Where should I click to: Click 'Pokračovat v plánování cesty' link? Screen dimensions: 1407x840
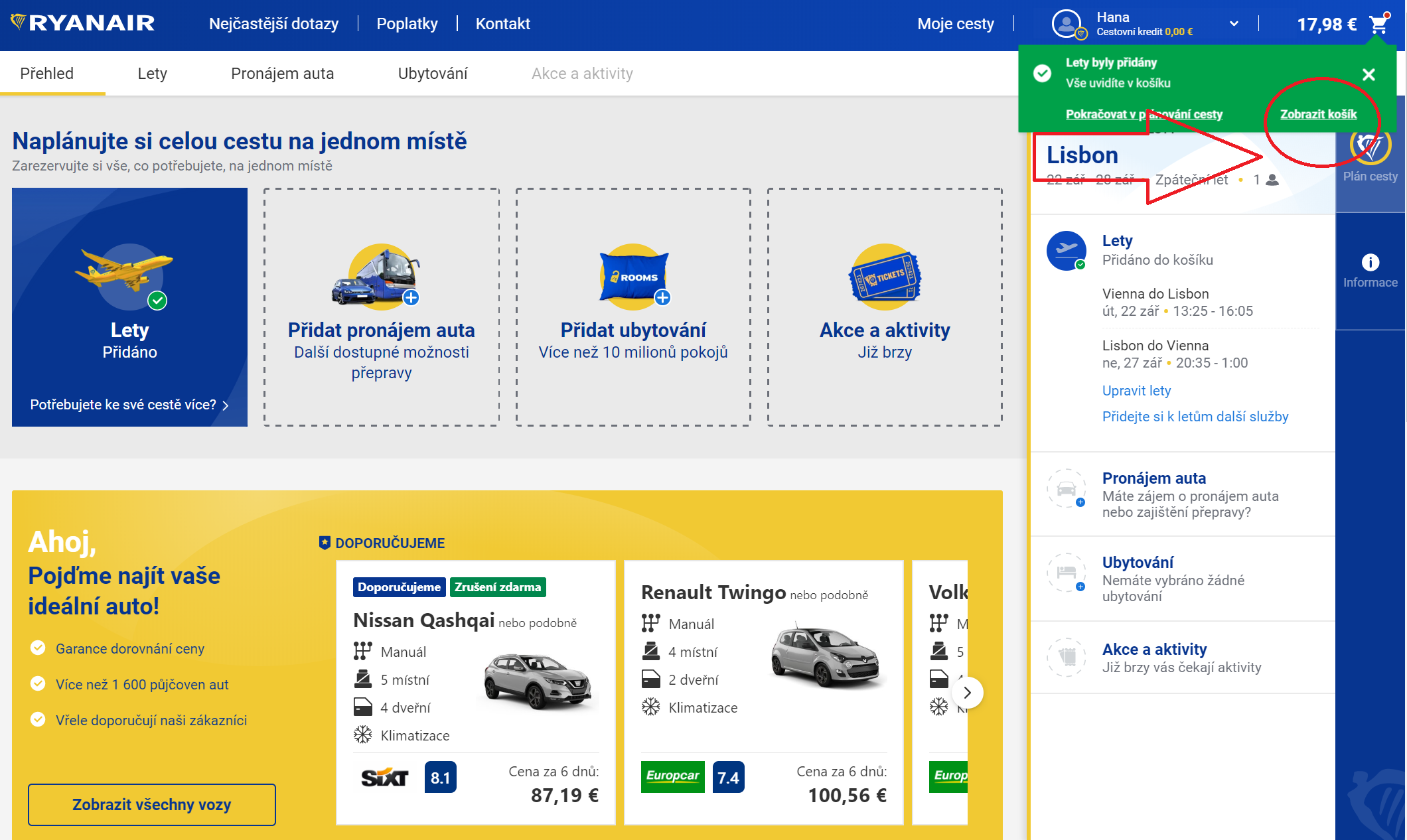point(1144,114)
